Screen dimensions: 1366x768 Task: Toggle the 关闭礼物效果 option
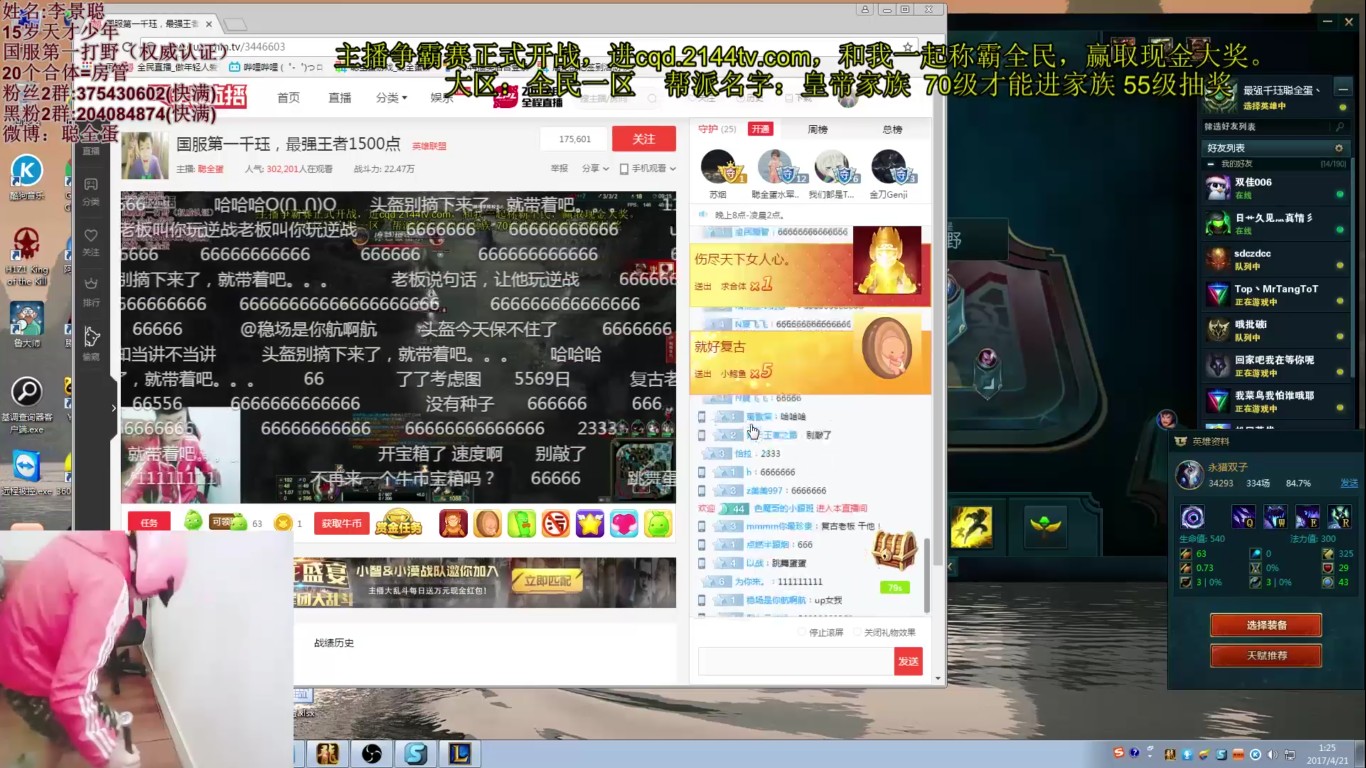(884, 632)
